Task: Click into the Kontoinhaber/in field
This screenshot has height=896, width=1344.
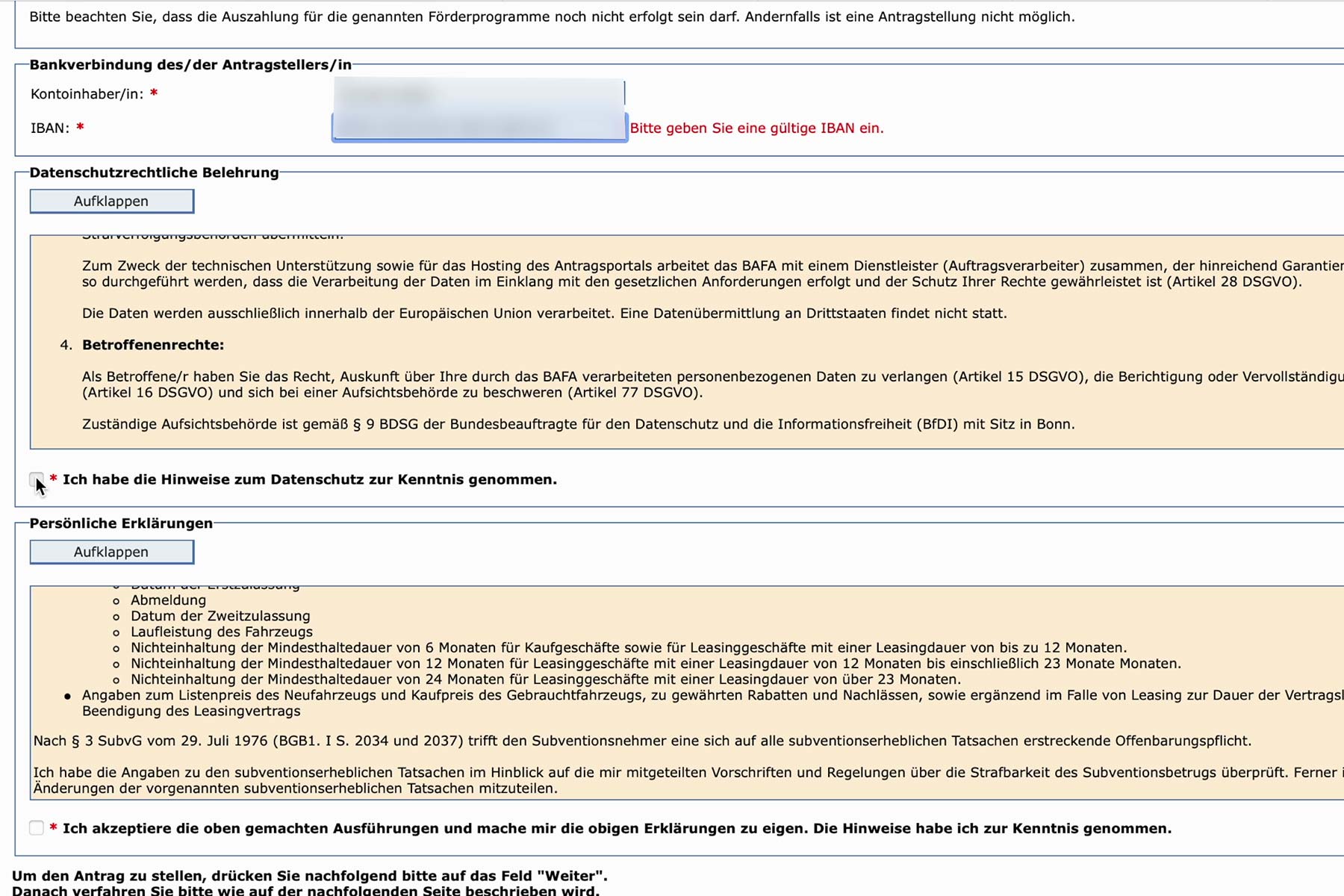Action: coord(478,94)
